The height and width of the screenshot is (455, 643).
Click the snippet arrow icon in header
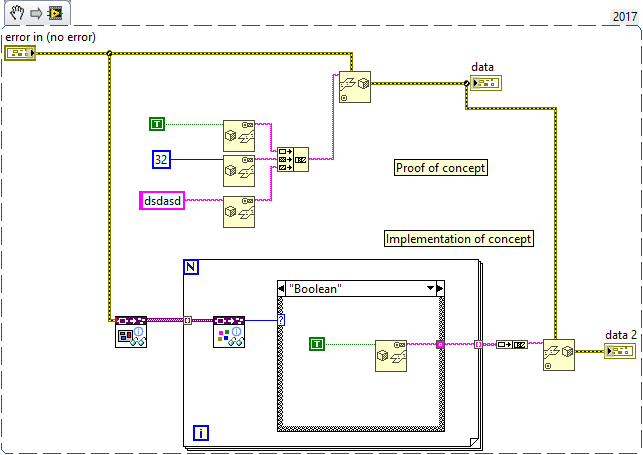tap(36, 14)
